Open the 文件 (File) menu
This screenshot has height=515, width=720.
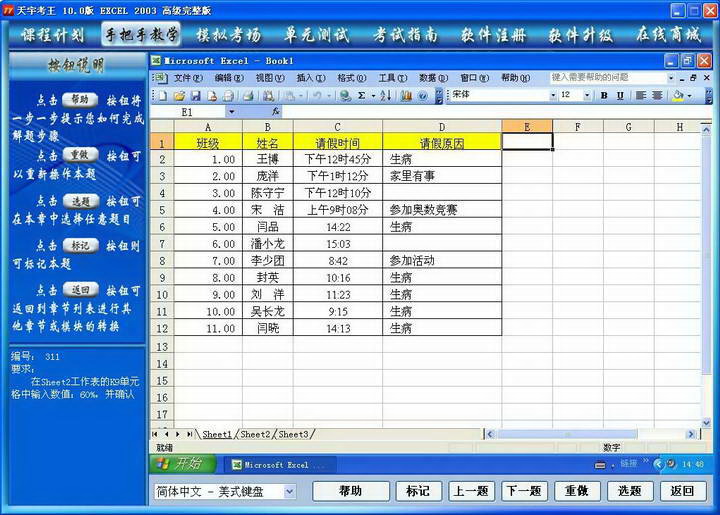[188, 78]
